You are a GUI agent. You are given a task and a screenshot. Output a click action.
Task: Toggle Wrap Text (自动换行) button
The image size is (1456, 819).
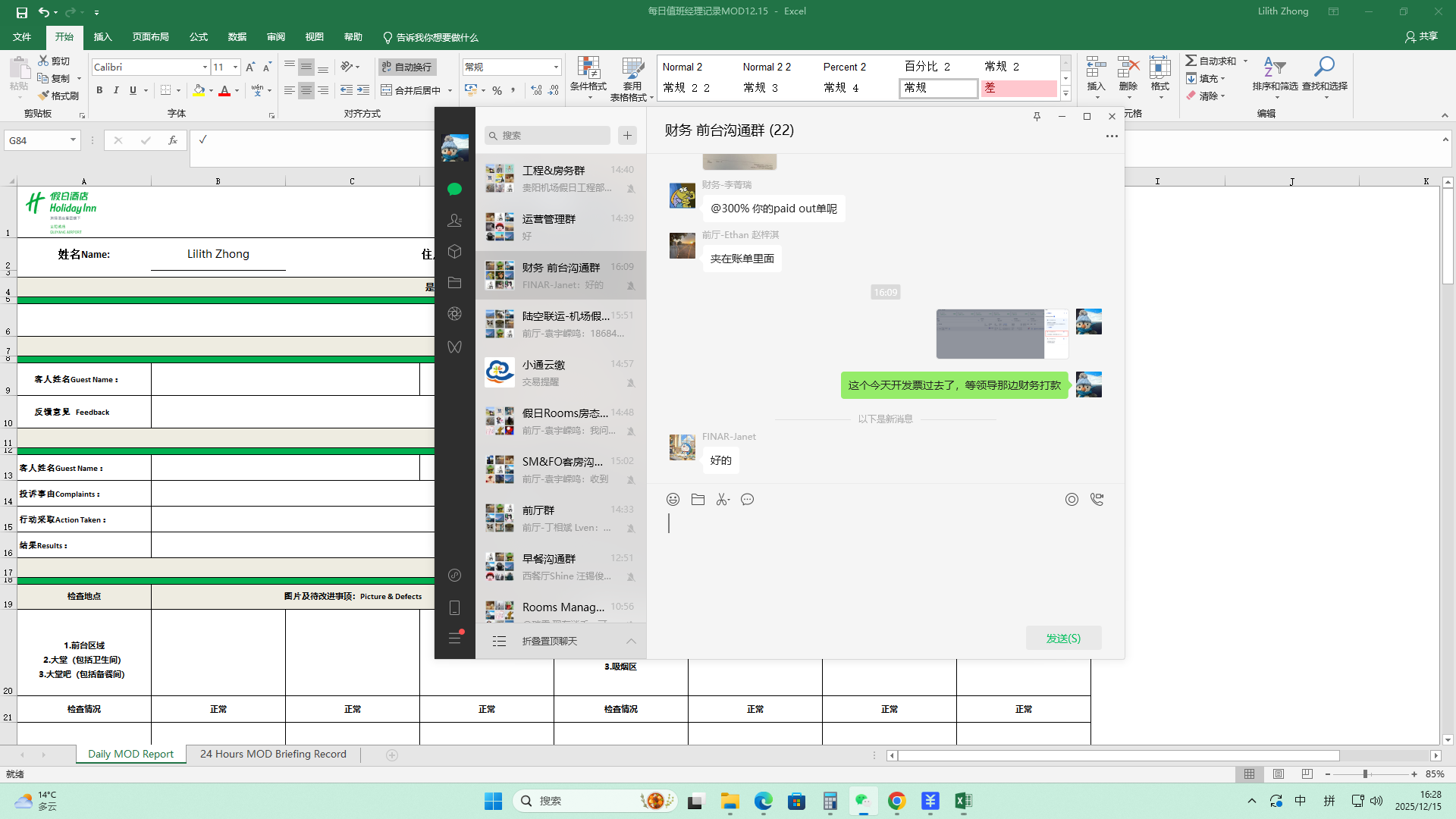click(407, 67)
